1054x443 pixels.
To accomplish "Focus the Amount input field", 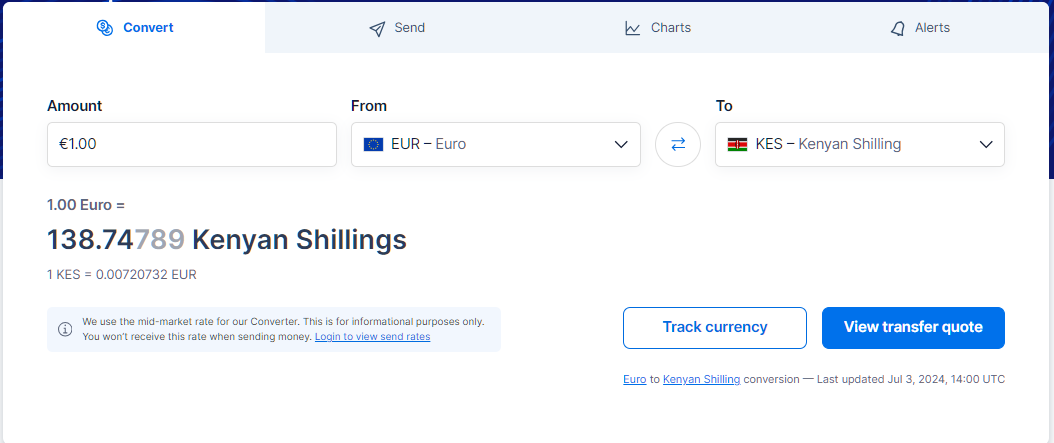I will pyautogui.click(x=192, y=145).
